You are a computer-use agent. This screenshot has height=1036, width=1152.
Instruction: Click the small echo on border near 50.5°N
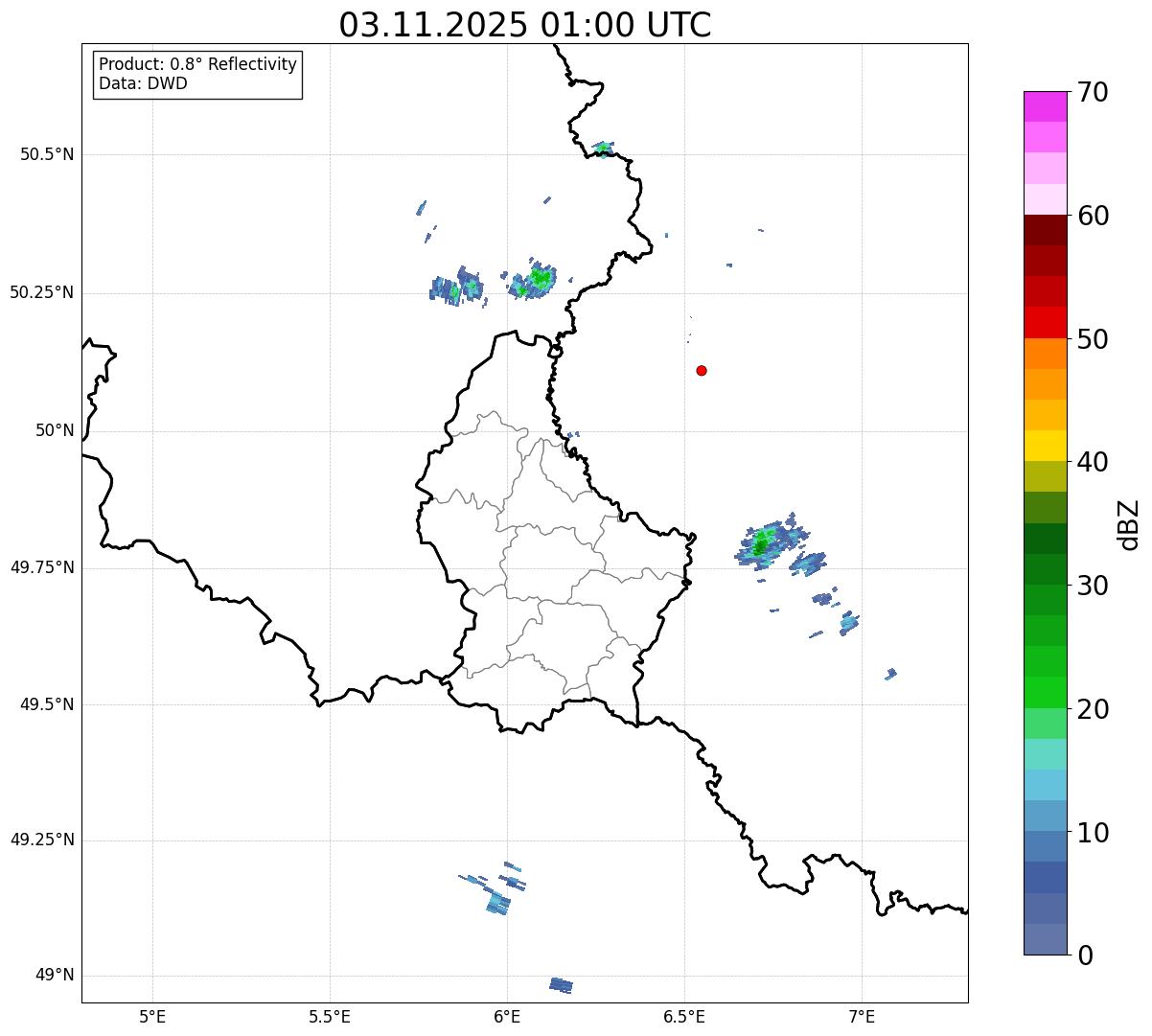(602, 149)
